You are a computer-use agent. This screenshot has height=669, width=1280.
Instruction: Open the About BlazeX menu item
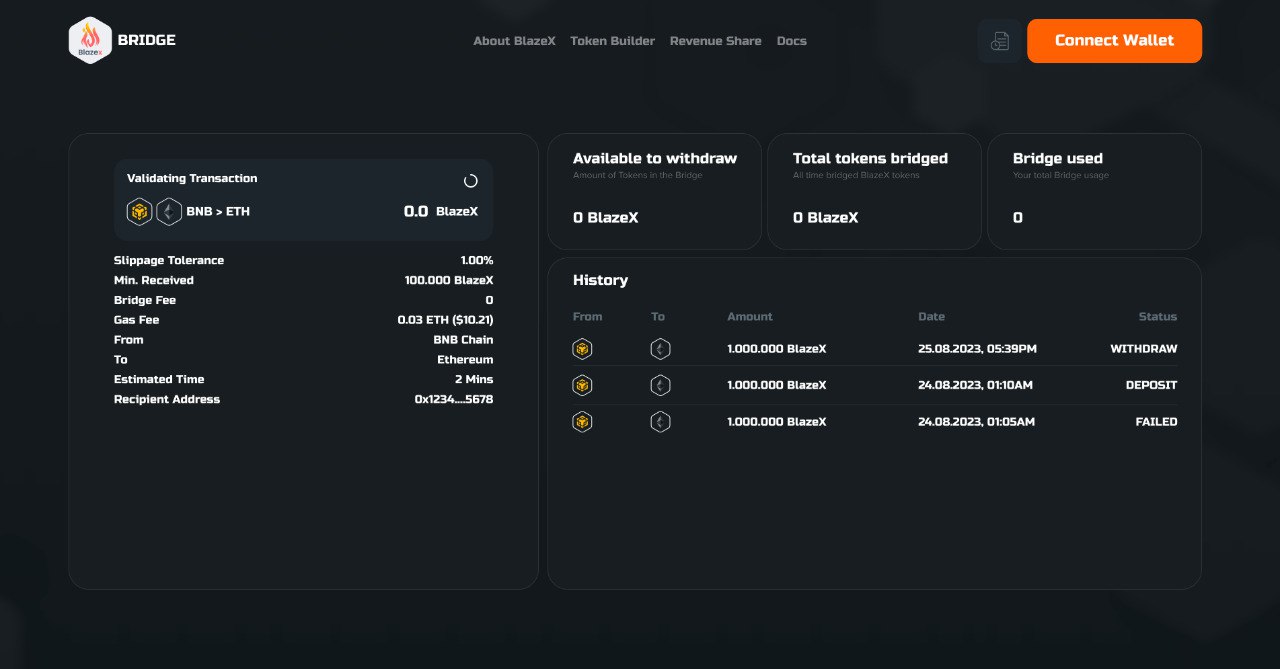coord(514,41)
